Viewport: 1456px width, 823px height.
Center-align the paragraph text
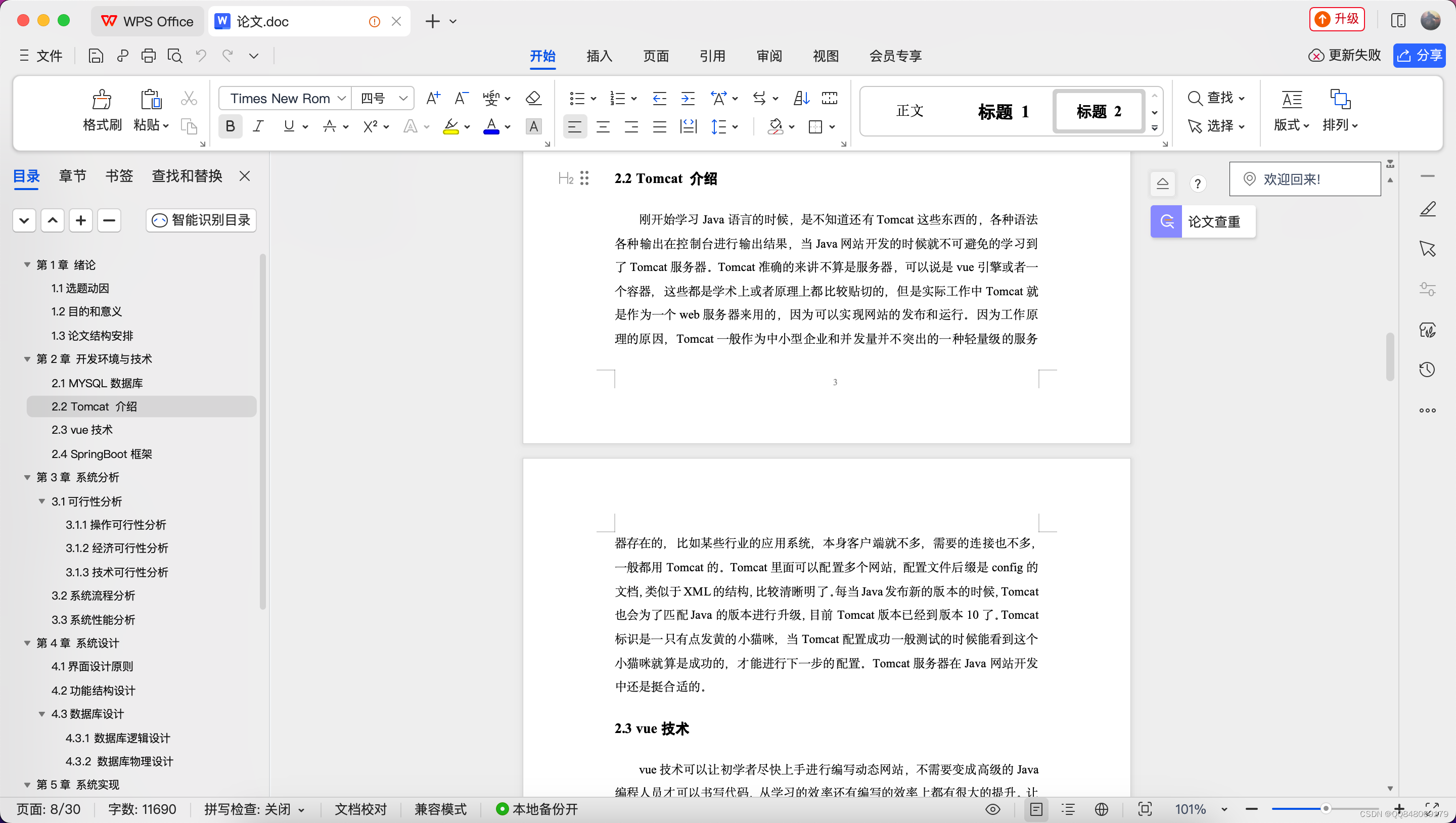point(603,126)
